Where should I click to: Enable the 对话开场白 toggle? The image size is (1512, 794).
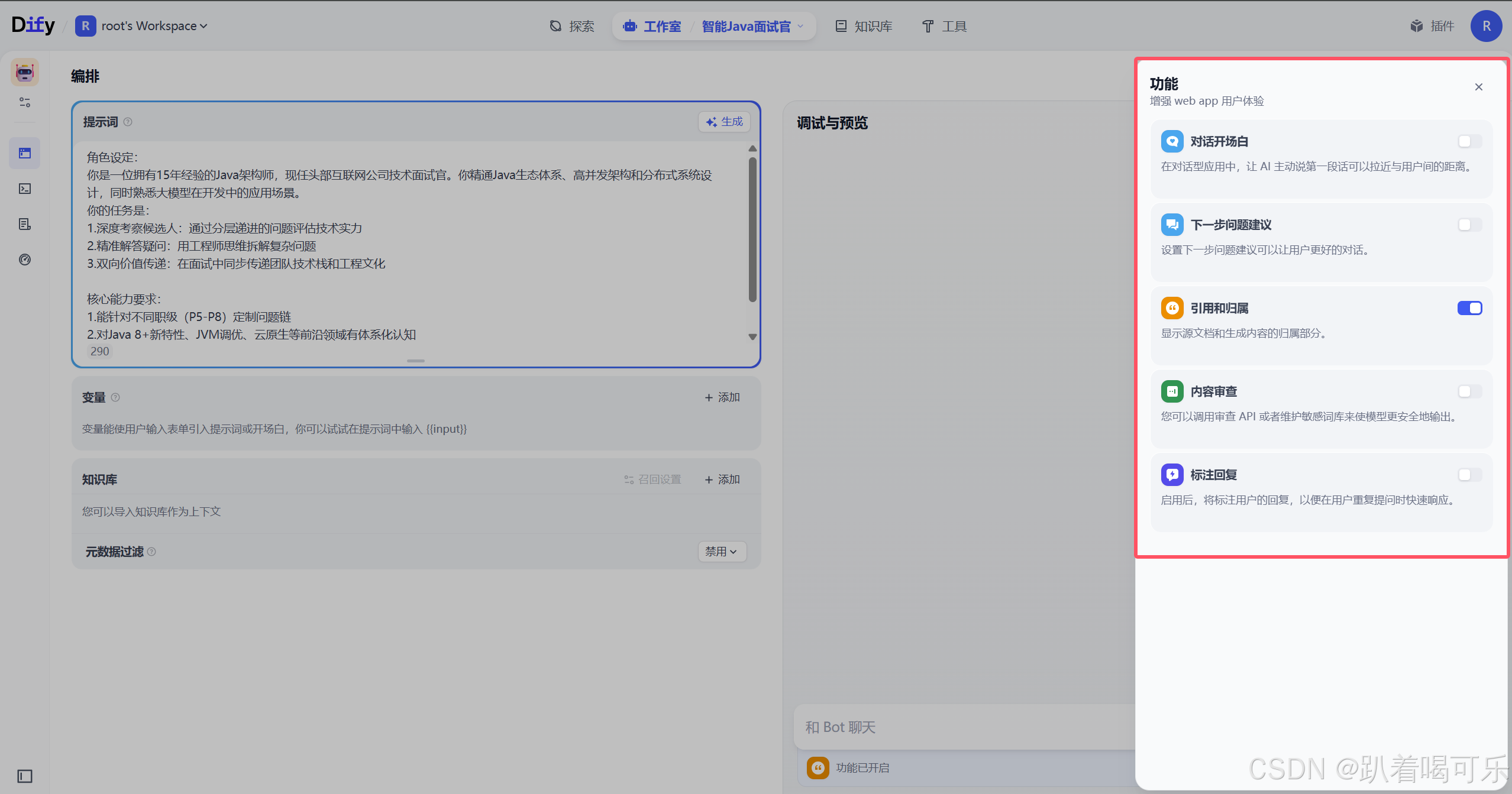[1469, 141]
